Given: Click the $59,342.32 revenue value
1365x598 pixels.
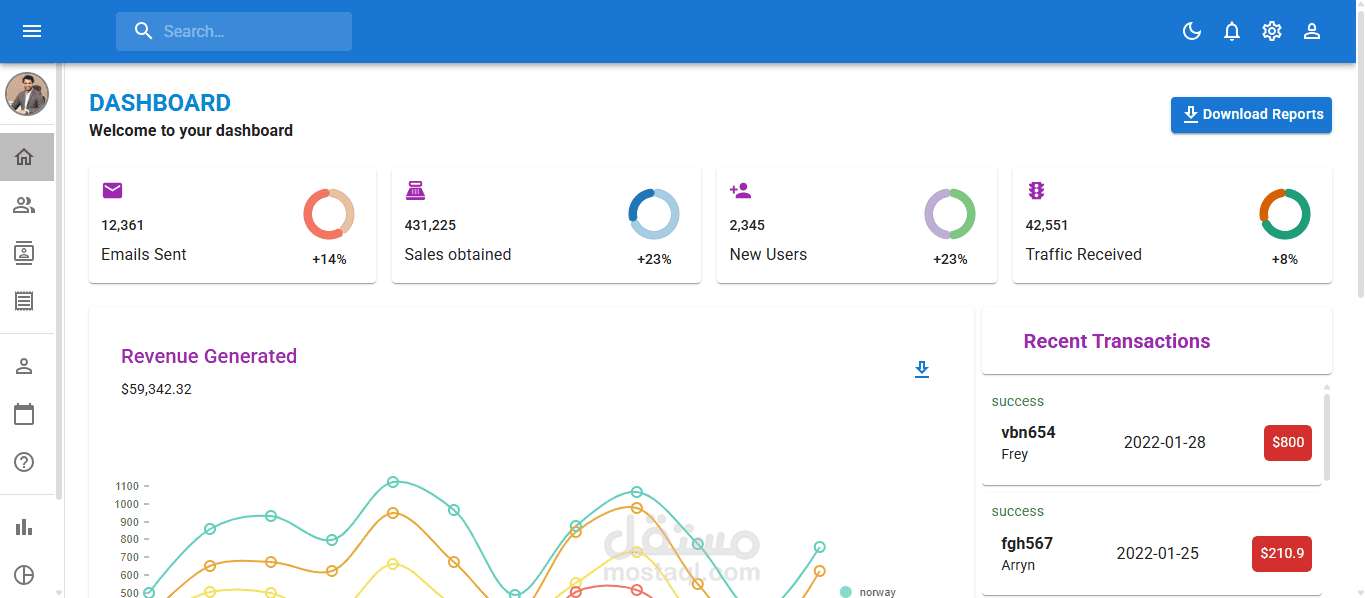Looking at the screenshot, I should (x=156, y=389).
